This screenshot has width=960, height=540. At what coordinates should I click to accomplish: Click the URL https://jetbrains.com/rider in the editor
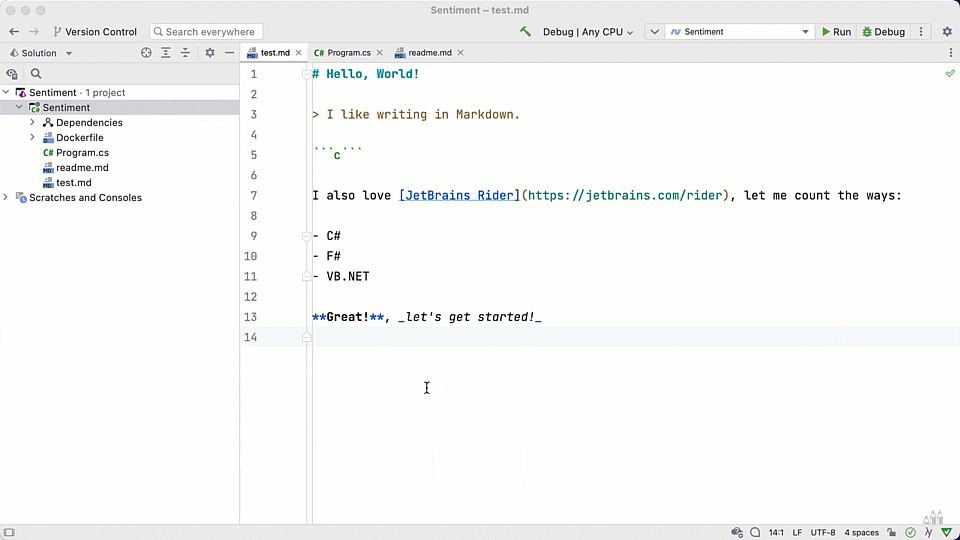pyautogui.click(x=625, y=196)
